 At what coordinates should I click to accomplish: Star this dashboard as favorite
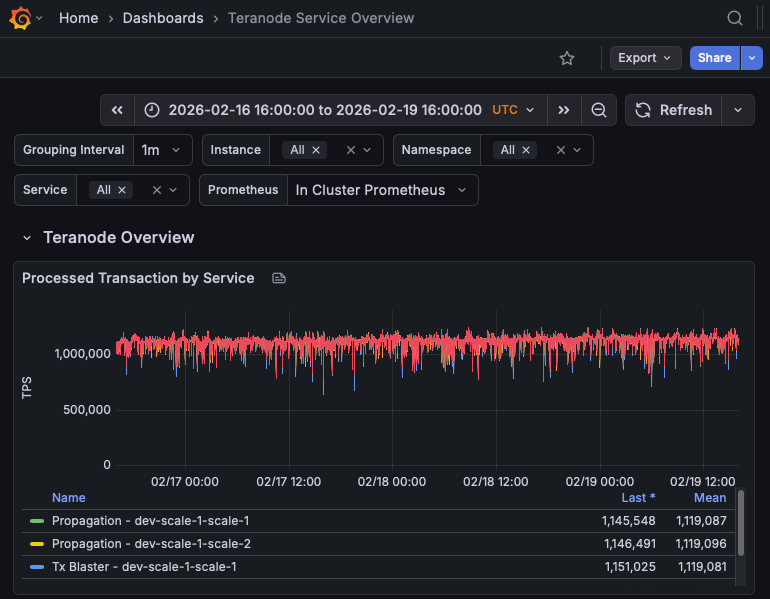pos(567,58)
